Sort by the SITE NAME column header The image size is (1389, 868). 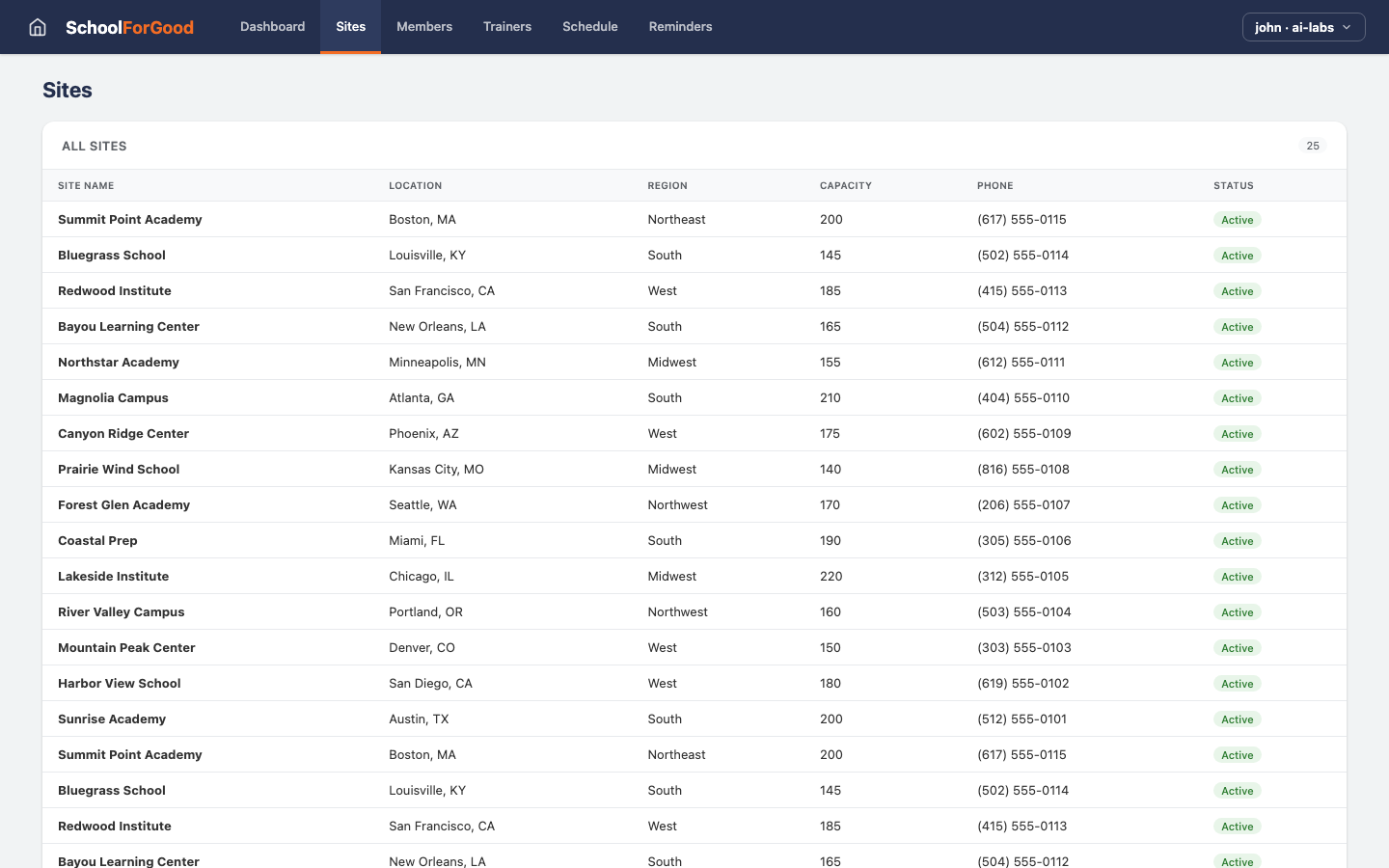pyautogui.click(x=86, y=185)
